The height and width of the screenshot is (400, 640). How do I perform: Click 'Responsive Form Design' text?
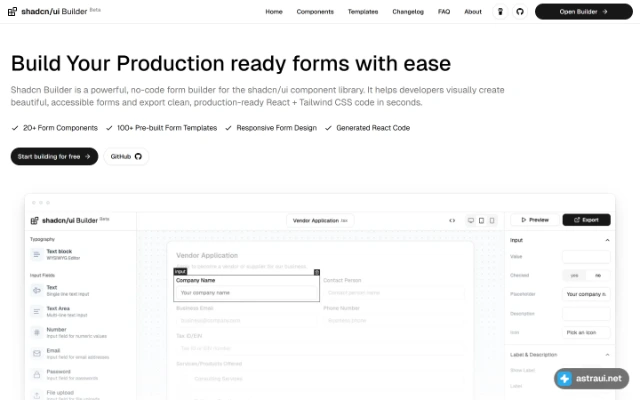click(x=276, y=128)
